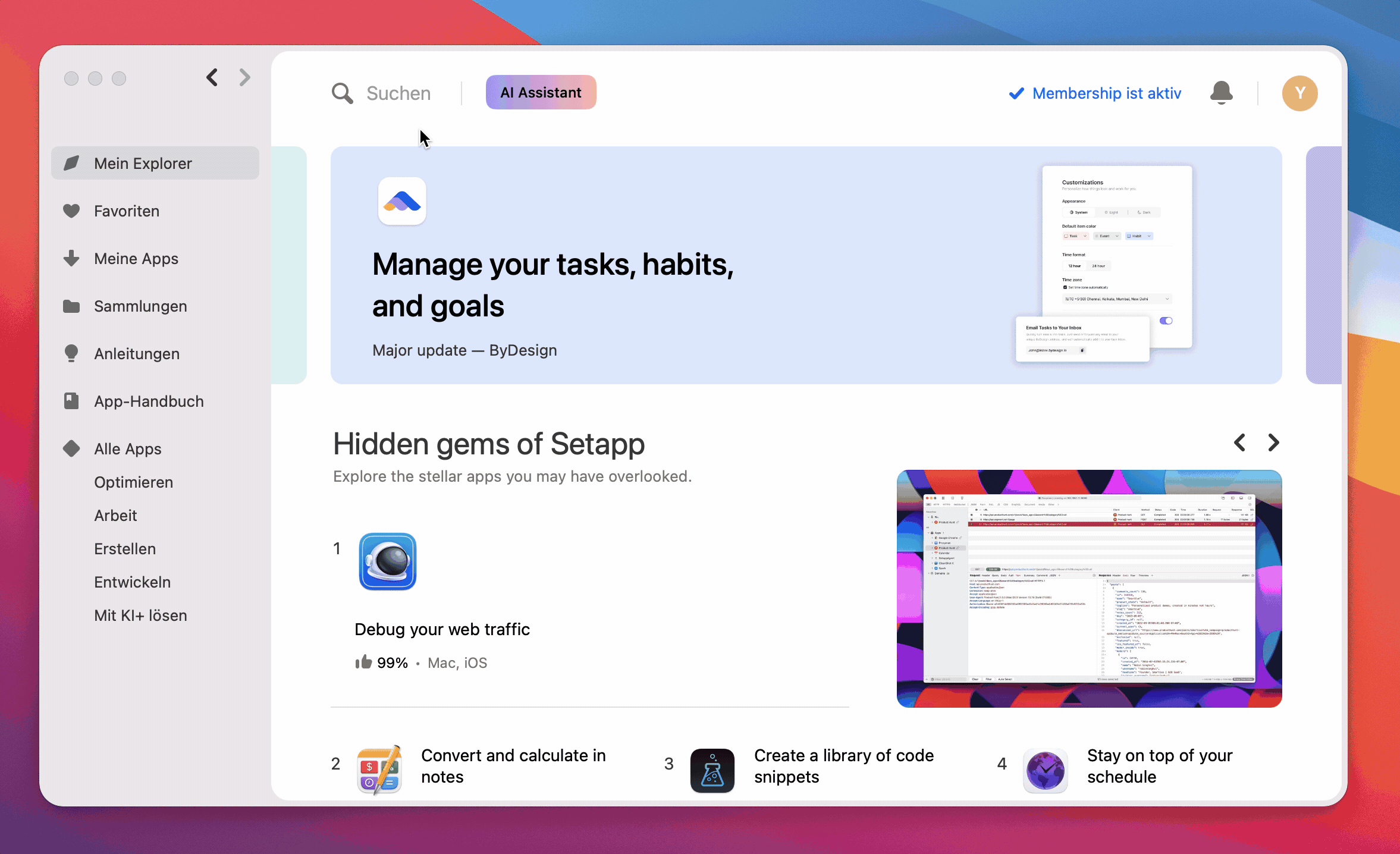Screen dimensions: 1400x854
Task: Click the App-Handbuch book icon
Action: 71,401
